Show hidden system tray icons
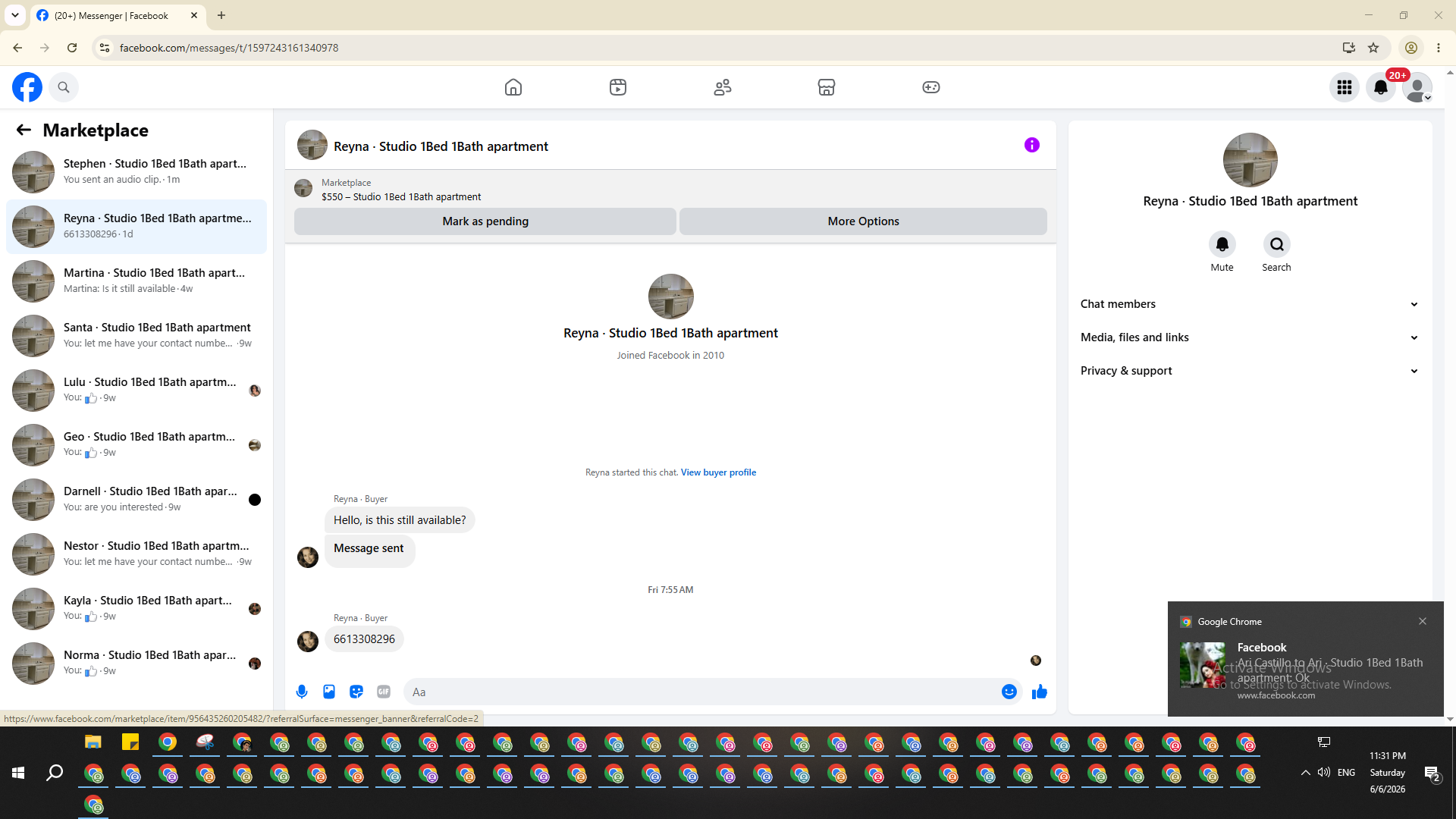 pyautogui.click(x=1305, y=773)
